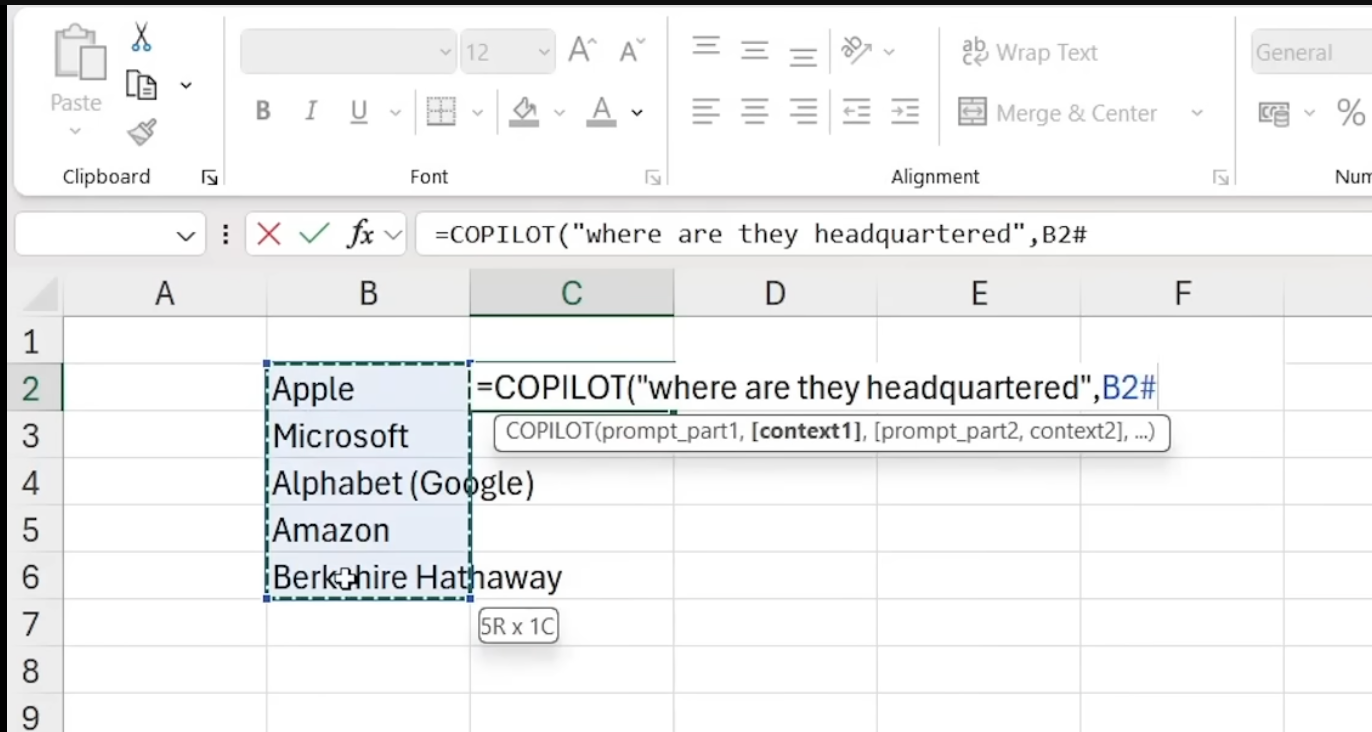
Task: Click the Insert Function fx icon
Action: [x=360, y=234]
